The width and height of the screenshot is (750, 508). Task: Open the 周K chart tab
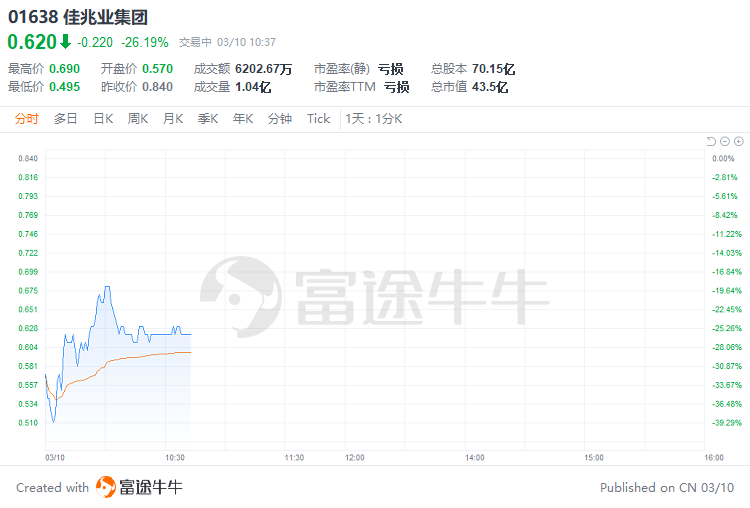coord(138,119)
